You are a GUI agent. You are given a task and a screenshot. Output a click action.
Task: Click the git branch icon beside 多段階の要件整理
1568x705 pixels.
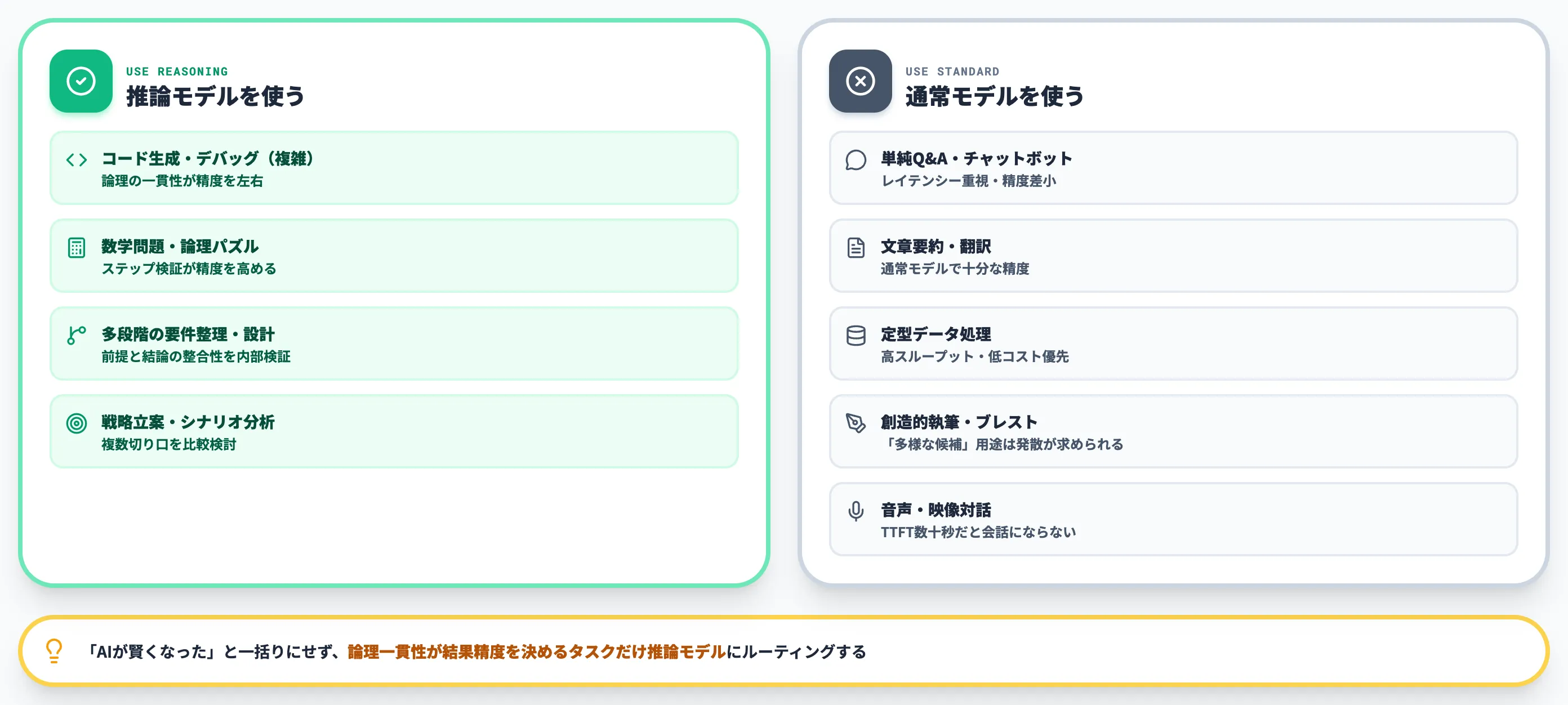pyautogui.click(x=77, y=336)
